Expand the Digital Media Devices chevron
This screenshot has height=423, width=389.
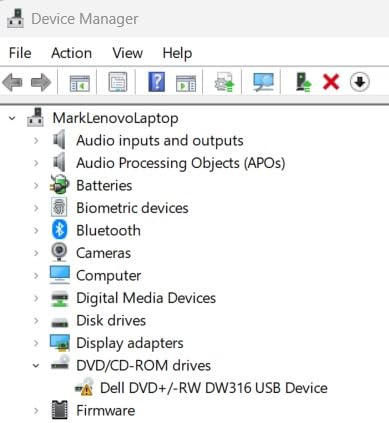coord(36,298)
